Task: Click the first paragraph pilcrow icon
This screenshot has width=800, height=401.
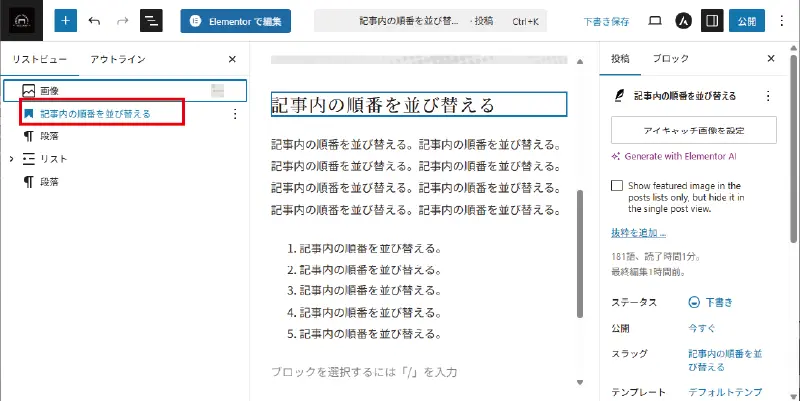Action: (x=29, y=136)
